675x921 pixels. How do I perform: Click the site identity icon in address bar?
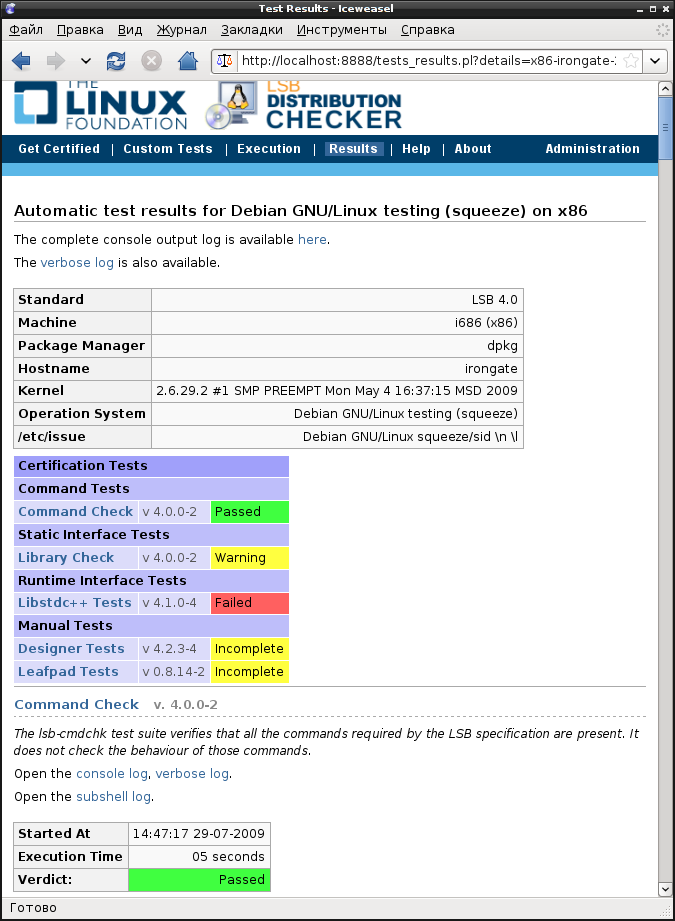pos(224,60)
